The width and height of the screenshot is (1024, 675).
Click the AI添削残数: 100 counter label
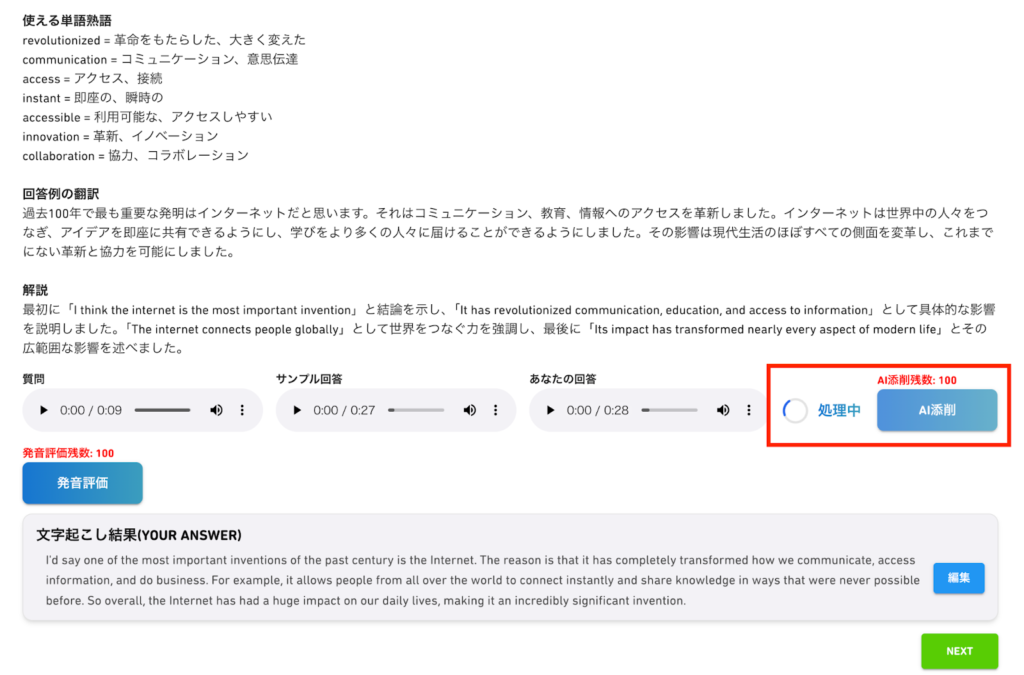pos(916,380)
